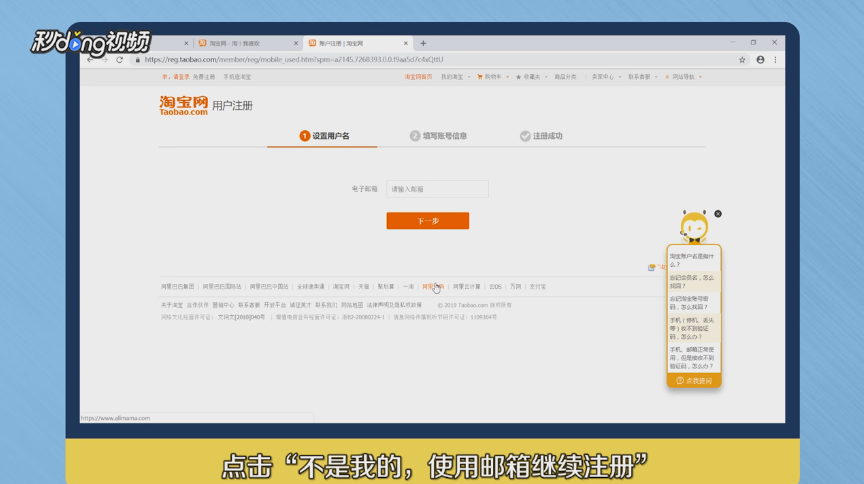
Task: Open footer link 阿里巴巴国际站
Action: [x=222, y=287]
